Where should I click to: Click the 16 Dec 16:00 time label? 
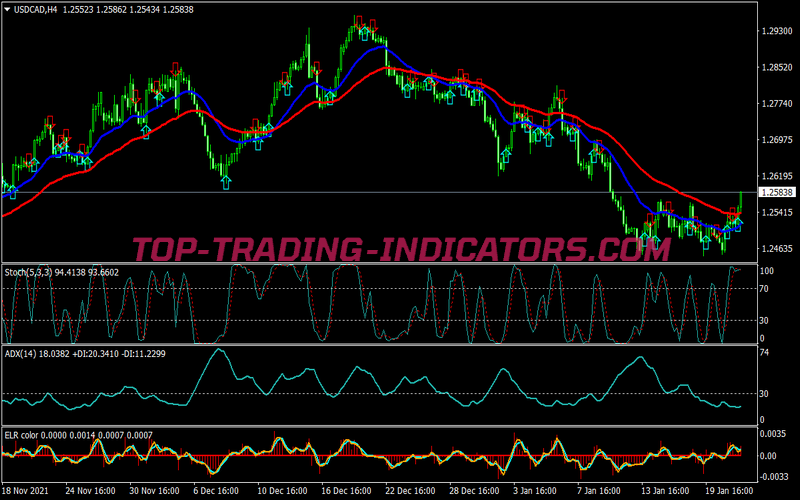click(x=346, y=491)
